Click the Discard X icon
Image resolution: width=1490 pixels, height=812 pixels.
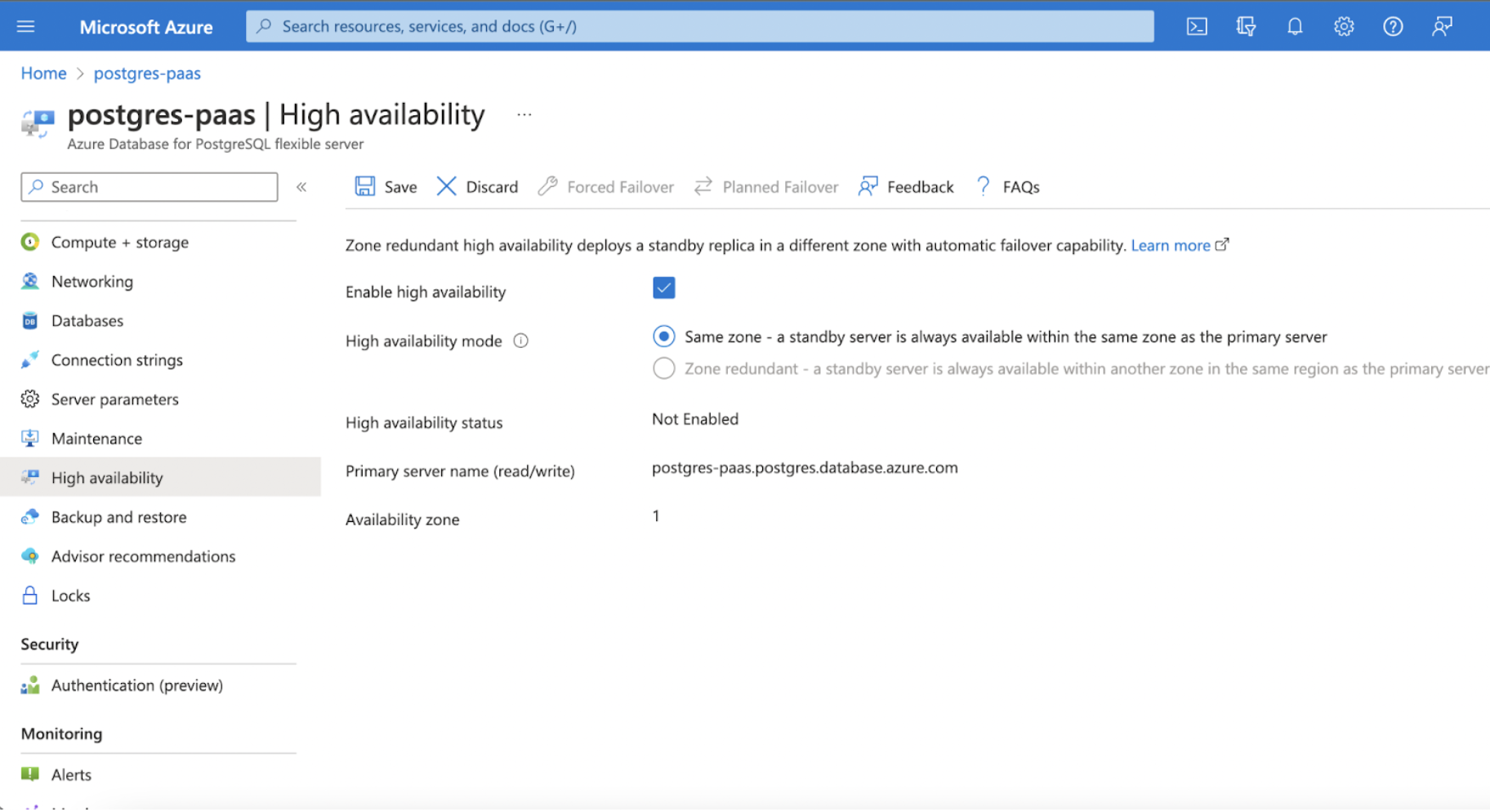446,186
